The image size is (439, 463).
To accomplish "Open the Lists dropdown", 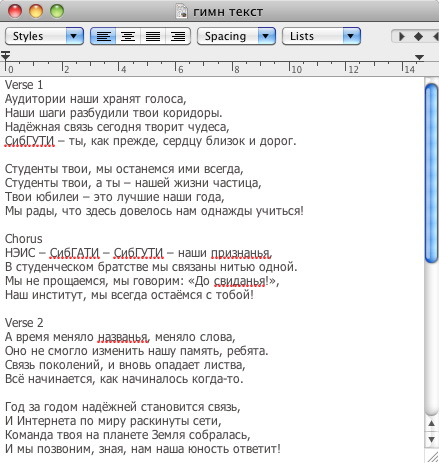I will pos(321,36).
